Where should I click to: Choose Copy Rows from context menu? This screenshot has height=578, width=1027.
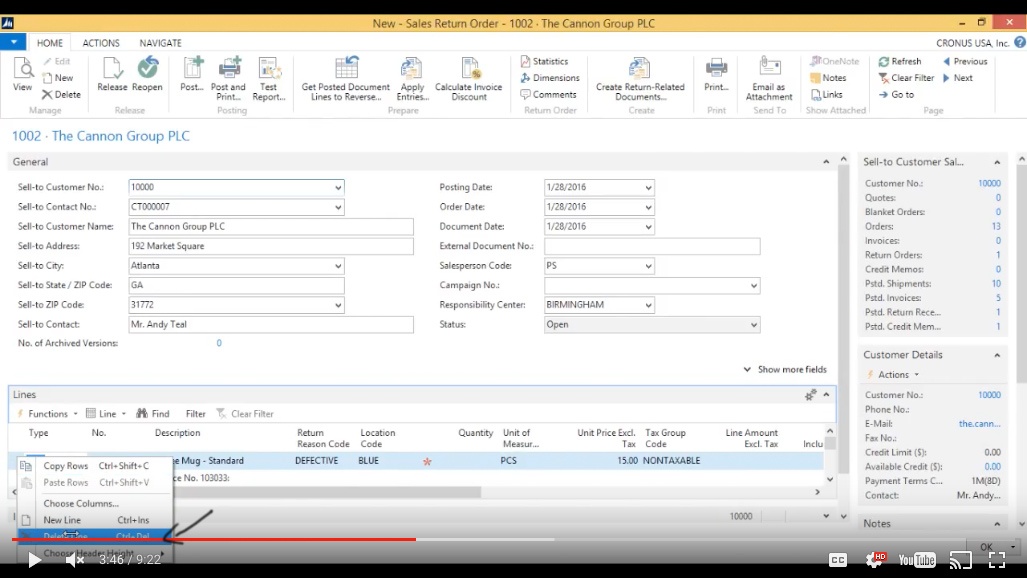[96, 466]
